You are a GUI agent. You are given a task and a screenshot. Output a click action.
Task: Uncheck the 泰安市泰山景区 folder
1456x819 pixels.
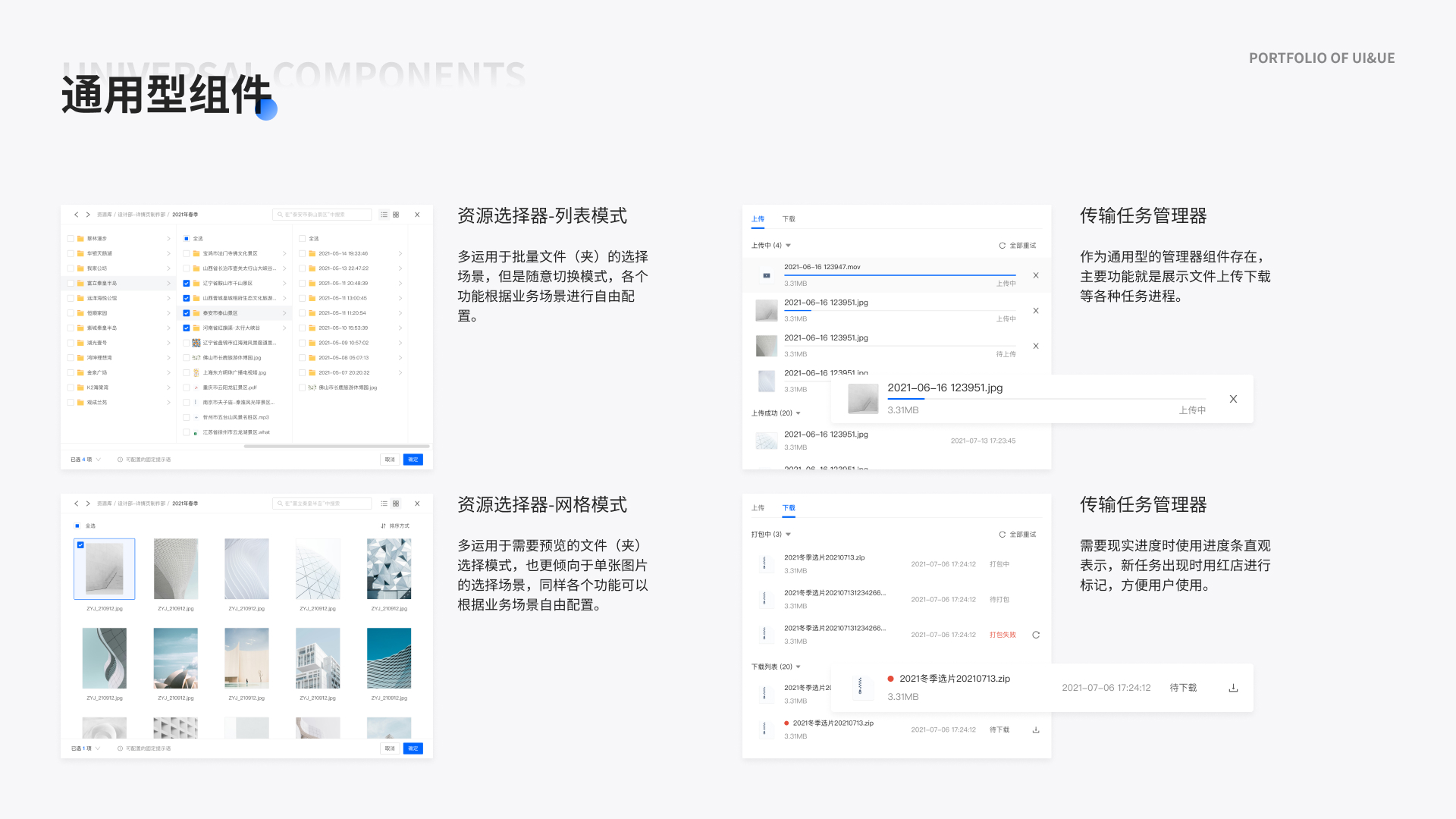187,312
